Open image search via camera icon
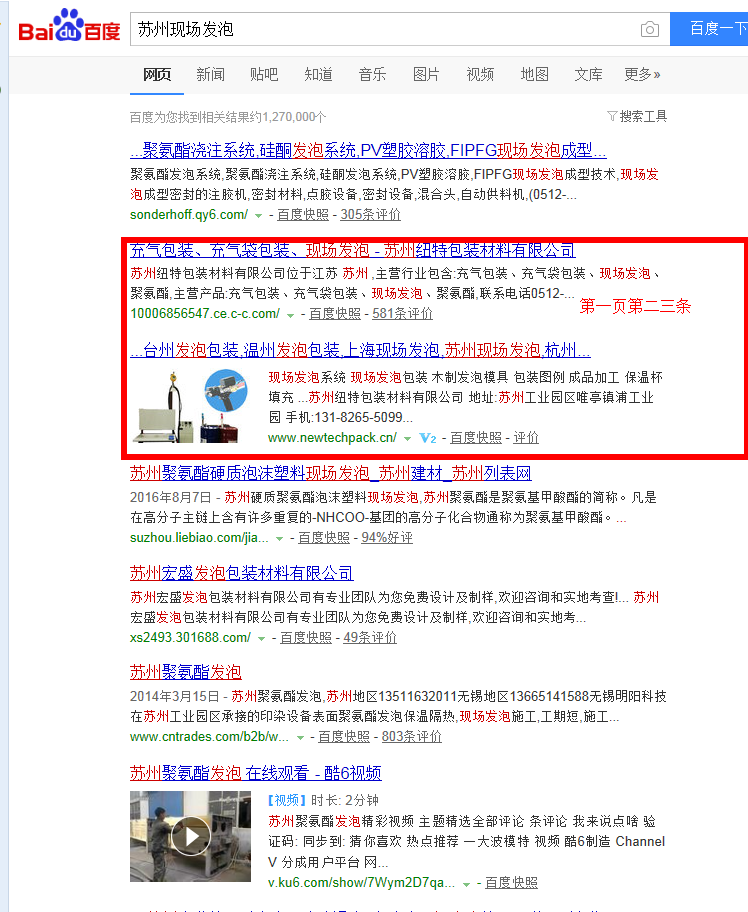Viewport: 748px width, 912px height. (x=650, y=30)
